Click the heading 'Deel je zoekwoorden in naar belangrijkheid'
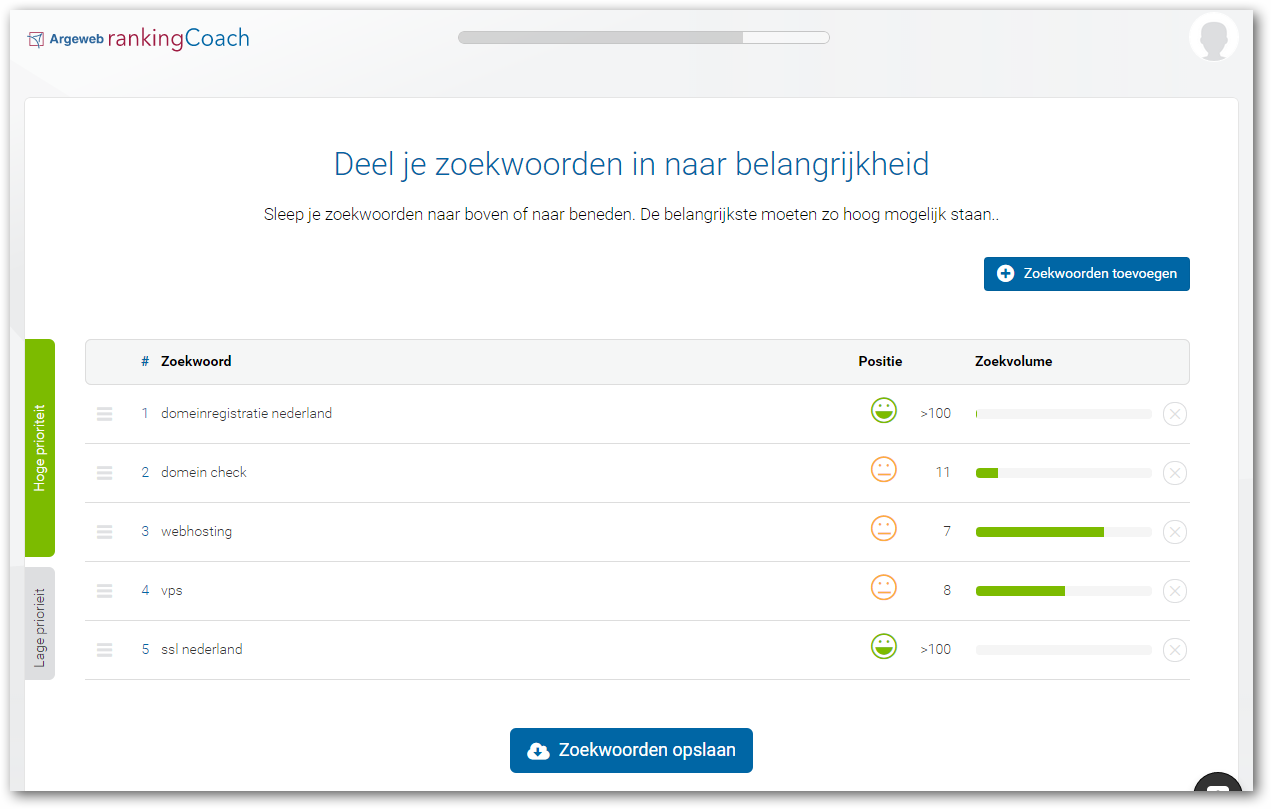The height and width of the screenshot is (809, 1271). click(631, 164)
